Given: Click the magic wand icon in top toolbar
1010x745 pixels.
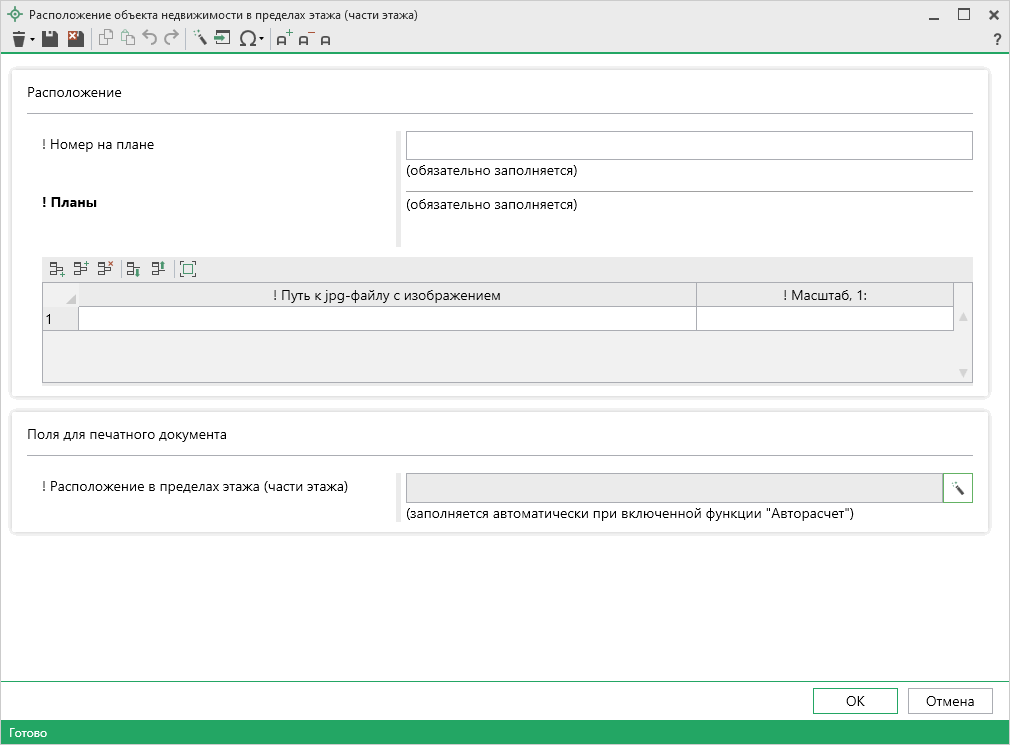Looking at the screenshot, I should [x=199, y=39].
